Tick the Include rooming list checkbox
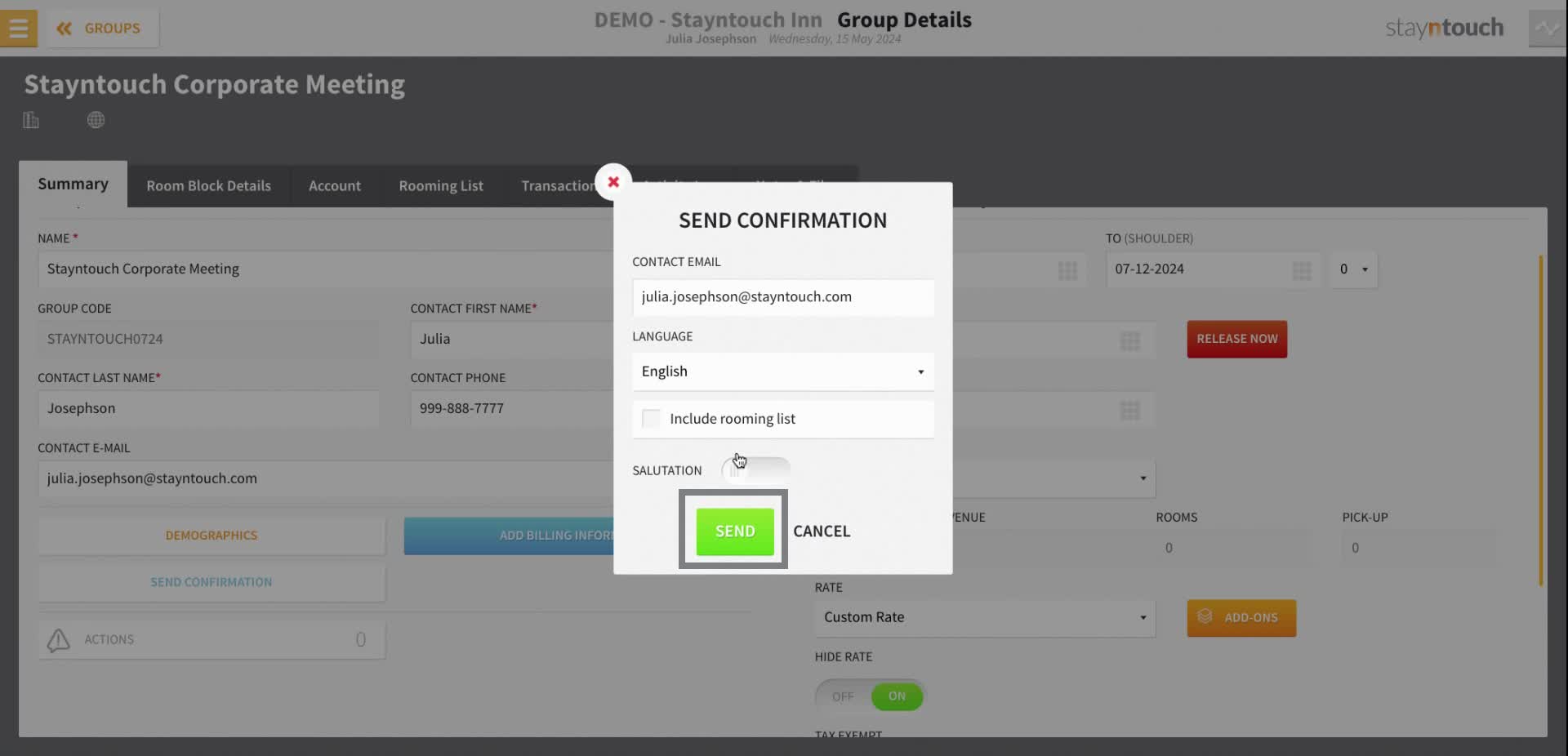 click(x=651, y=419)
